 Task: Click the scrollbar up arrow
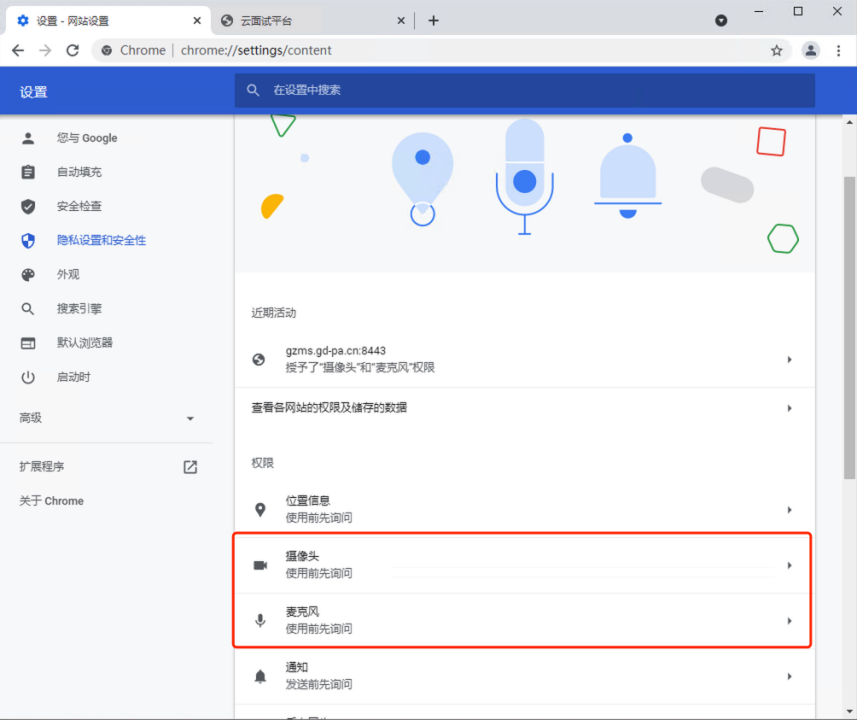(849, 122)
